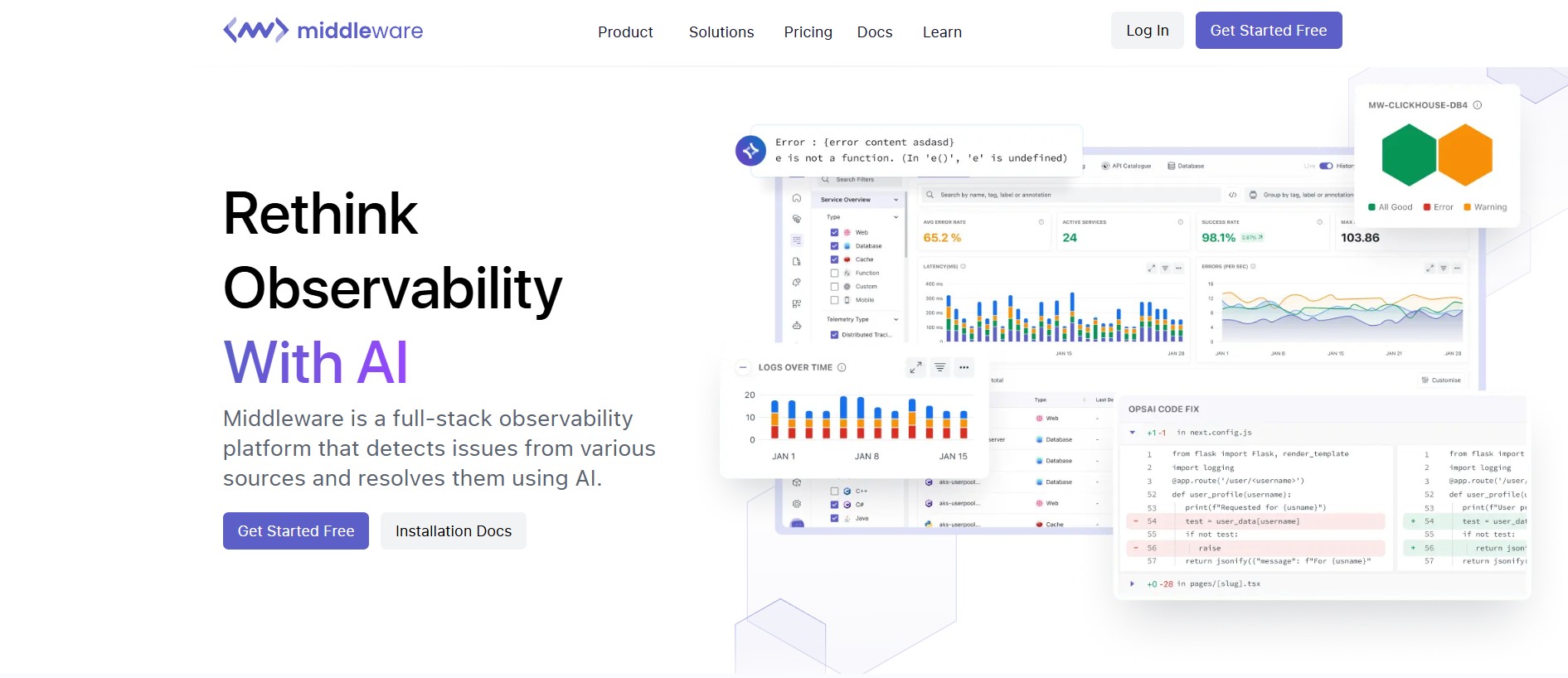Click the Middleware logo icon
Image resolution: width=1568 pixels, height=678 pixels.
point(255,31)
